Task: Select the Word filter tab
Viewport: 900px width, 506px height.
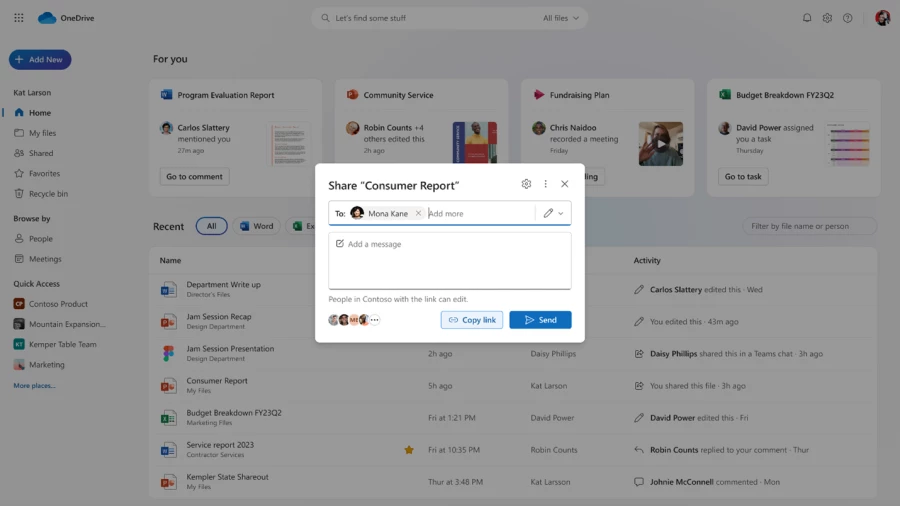Action: click(256, 226)
